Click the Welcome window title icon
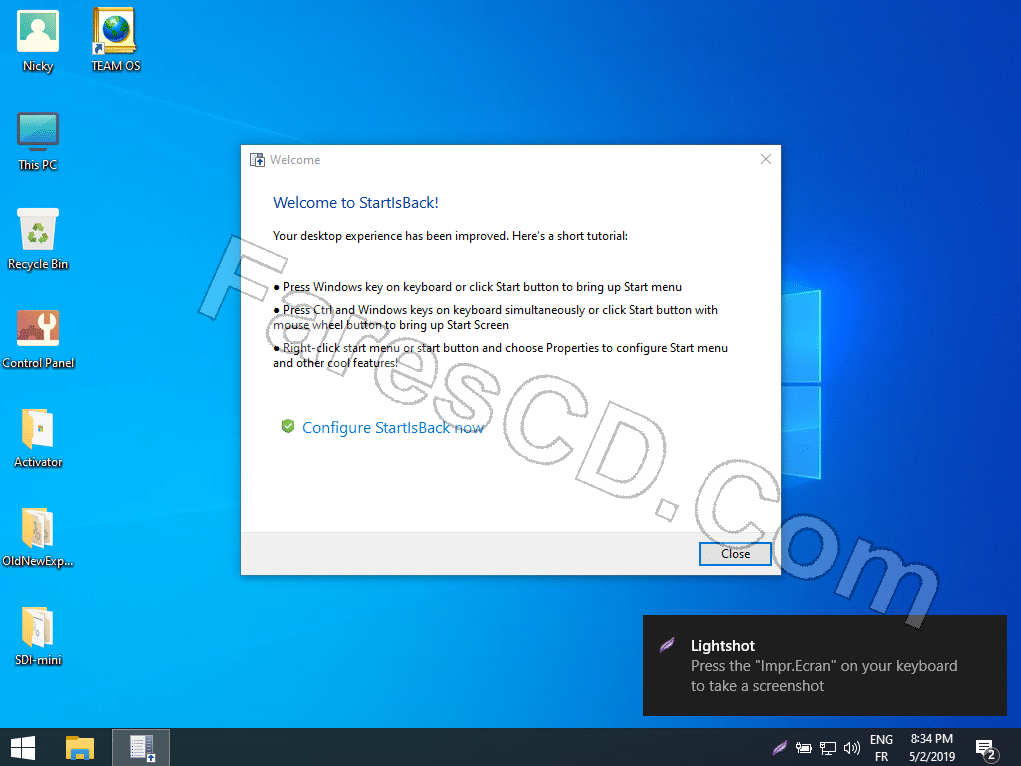Image resolution: width=1021 pixels, height=766 pixels. click(257, 160)
